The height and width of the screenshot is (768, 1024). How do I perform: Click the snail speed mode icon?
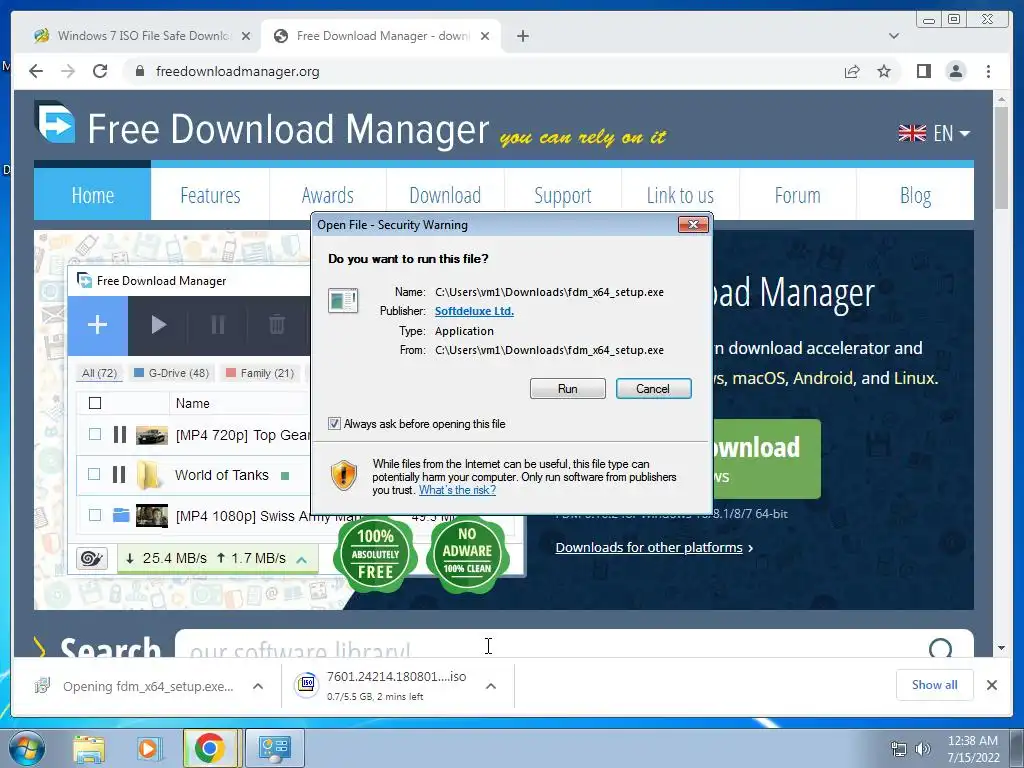(91, 558)
